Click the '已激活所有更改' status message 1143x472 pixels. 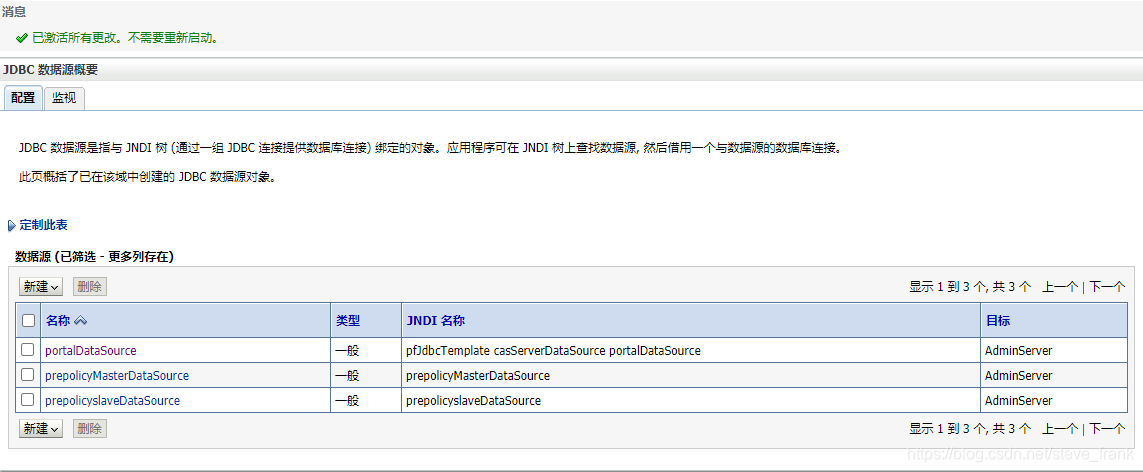[125, 37]
